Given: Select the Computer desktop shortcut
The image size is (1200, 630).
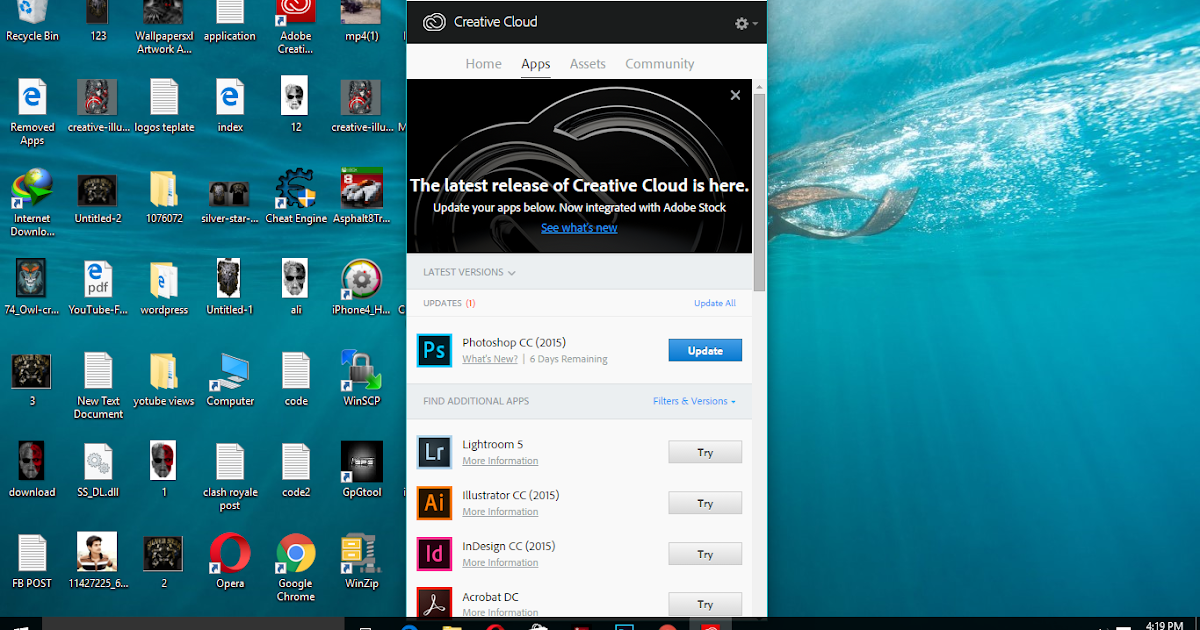Looking at the screenshot, I should (230, 379).
